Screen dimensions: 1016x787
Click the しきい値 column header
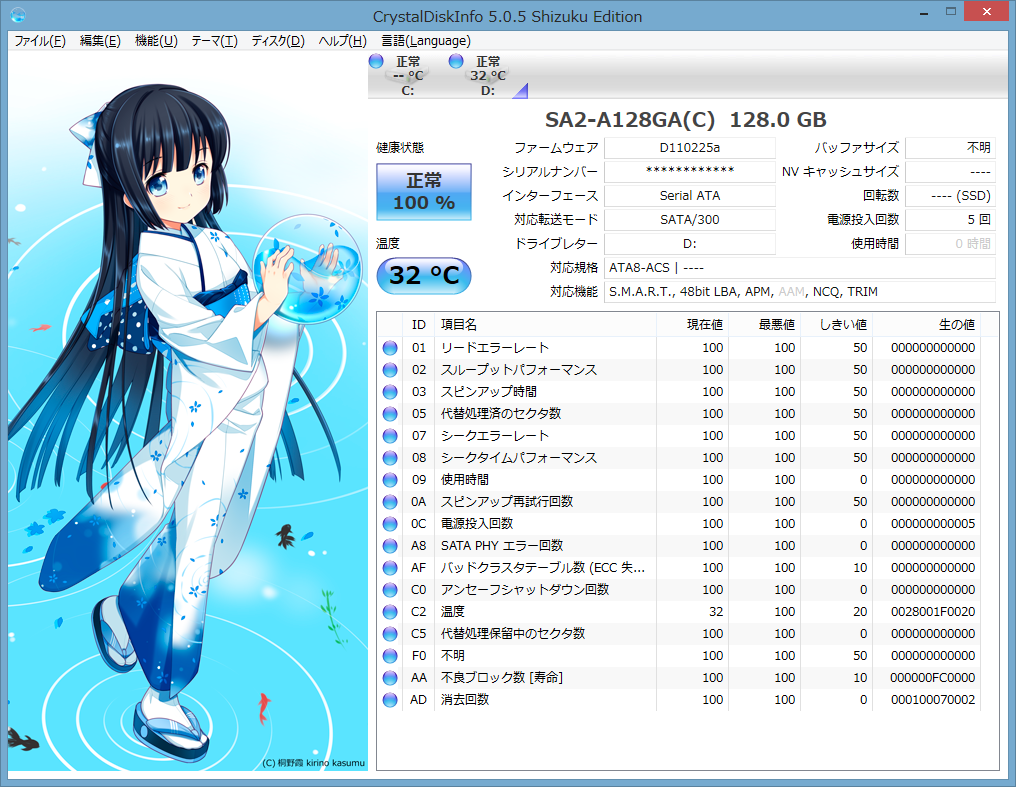(836, 325)
